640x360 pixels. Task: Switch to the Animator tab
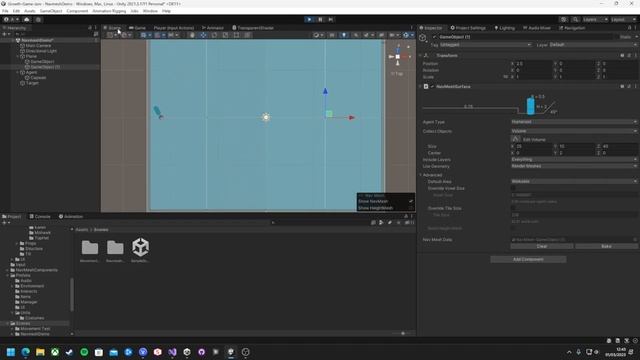[x=213, y=28]
